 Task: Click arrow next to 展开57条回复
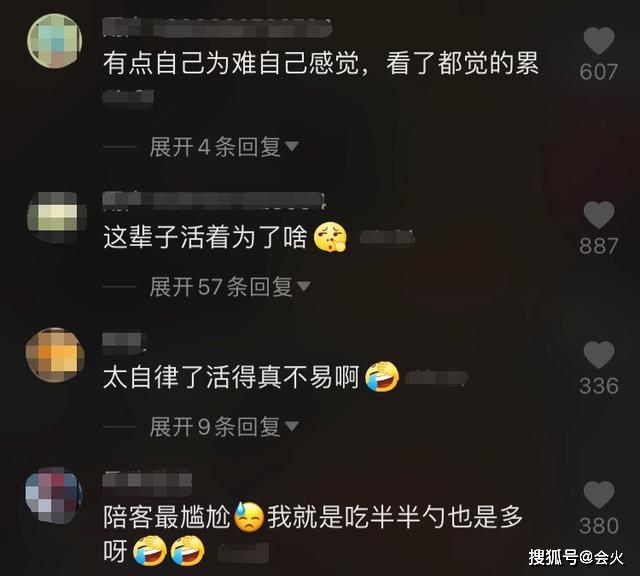(x=303, y=286)
